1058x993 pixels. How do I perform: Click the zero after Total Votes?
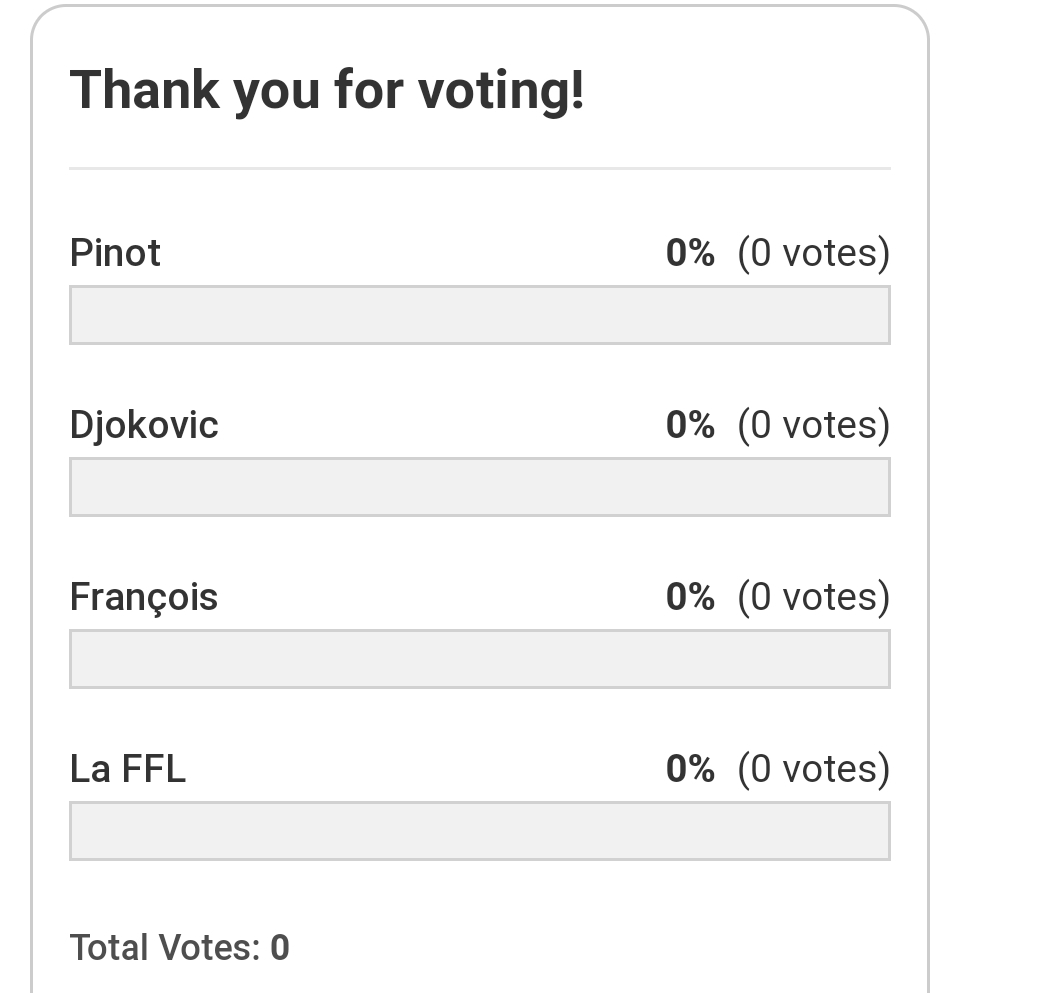click(280, 947)
